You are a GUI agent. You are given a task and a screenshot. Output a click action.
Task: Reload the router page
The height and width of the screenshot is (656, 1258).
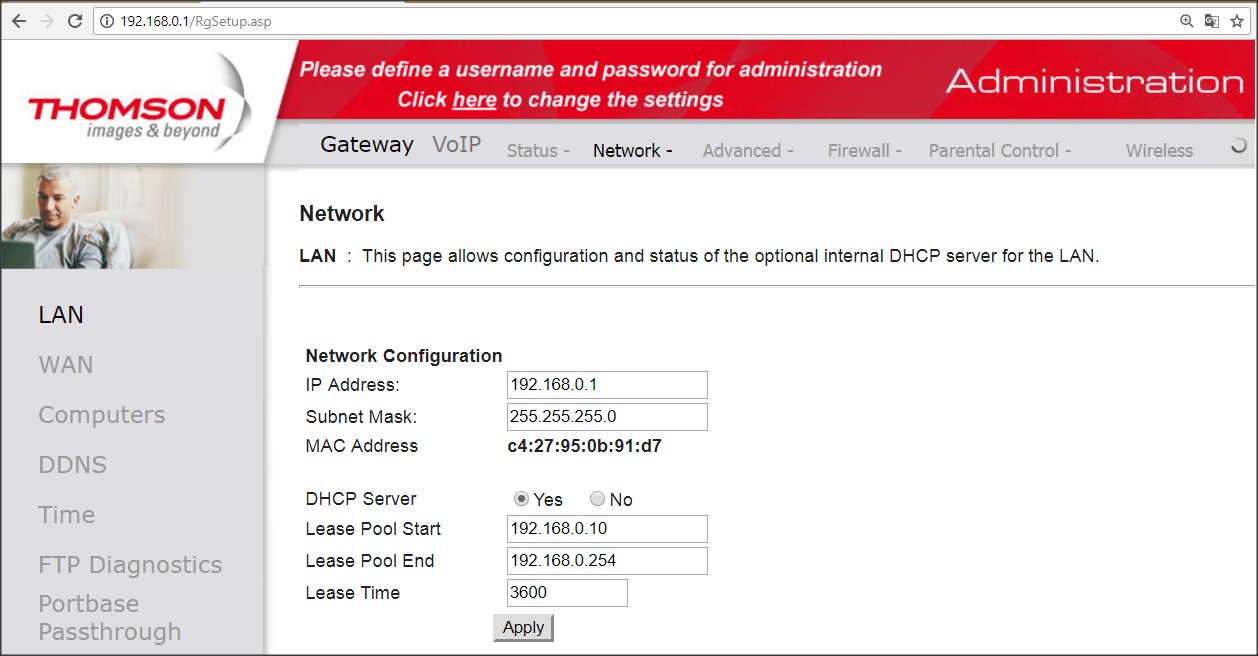pos(75,21)
